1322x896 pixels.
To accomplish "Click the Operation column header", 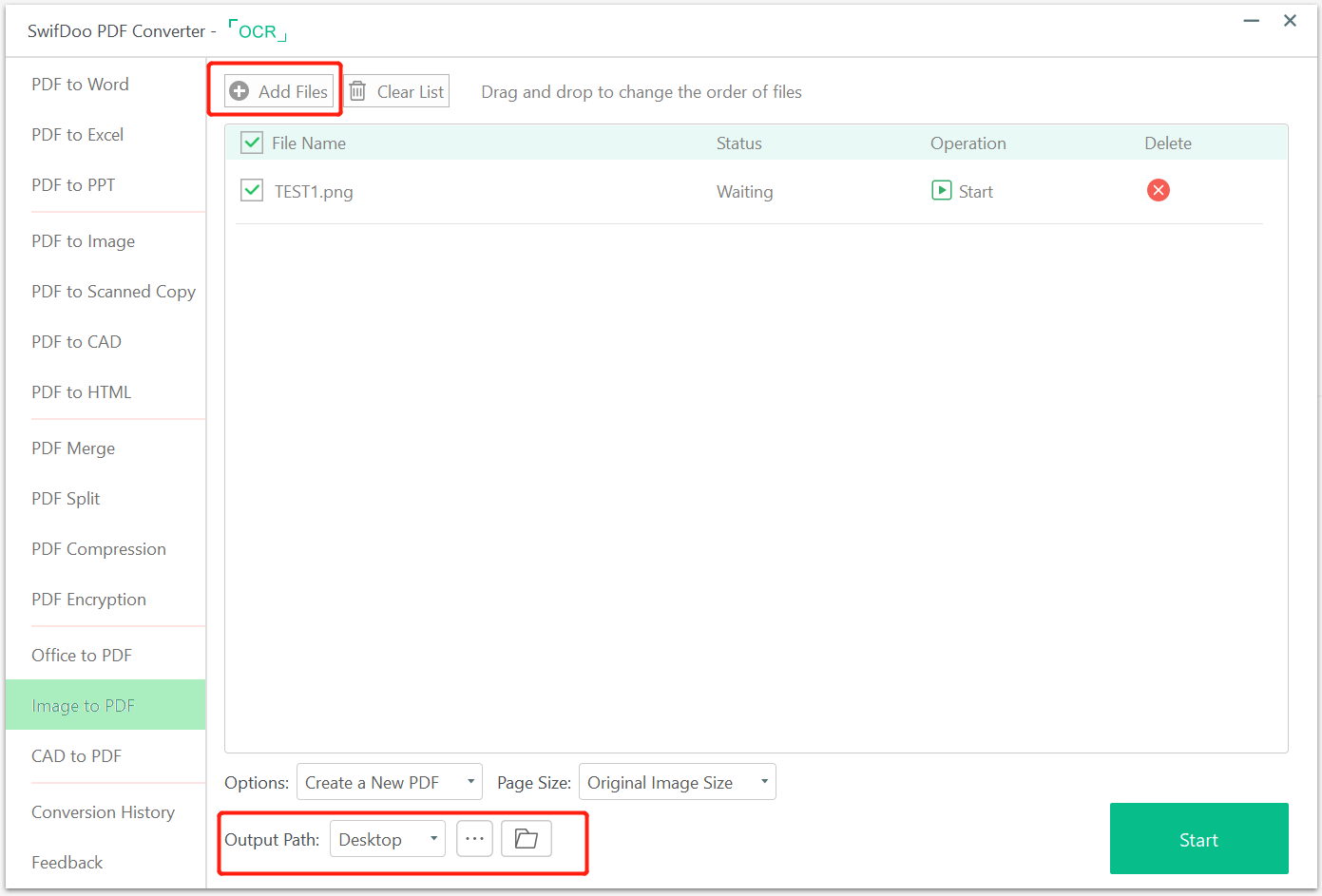I will [968, 143].
